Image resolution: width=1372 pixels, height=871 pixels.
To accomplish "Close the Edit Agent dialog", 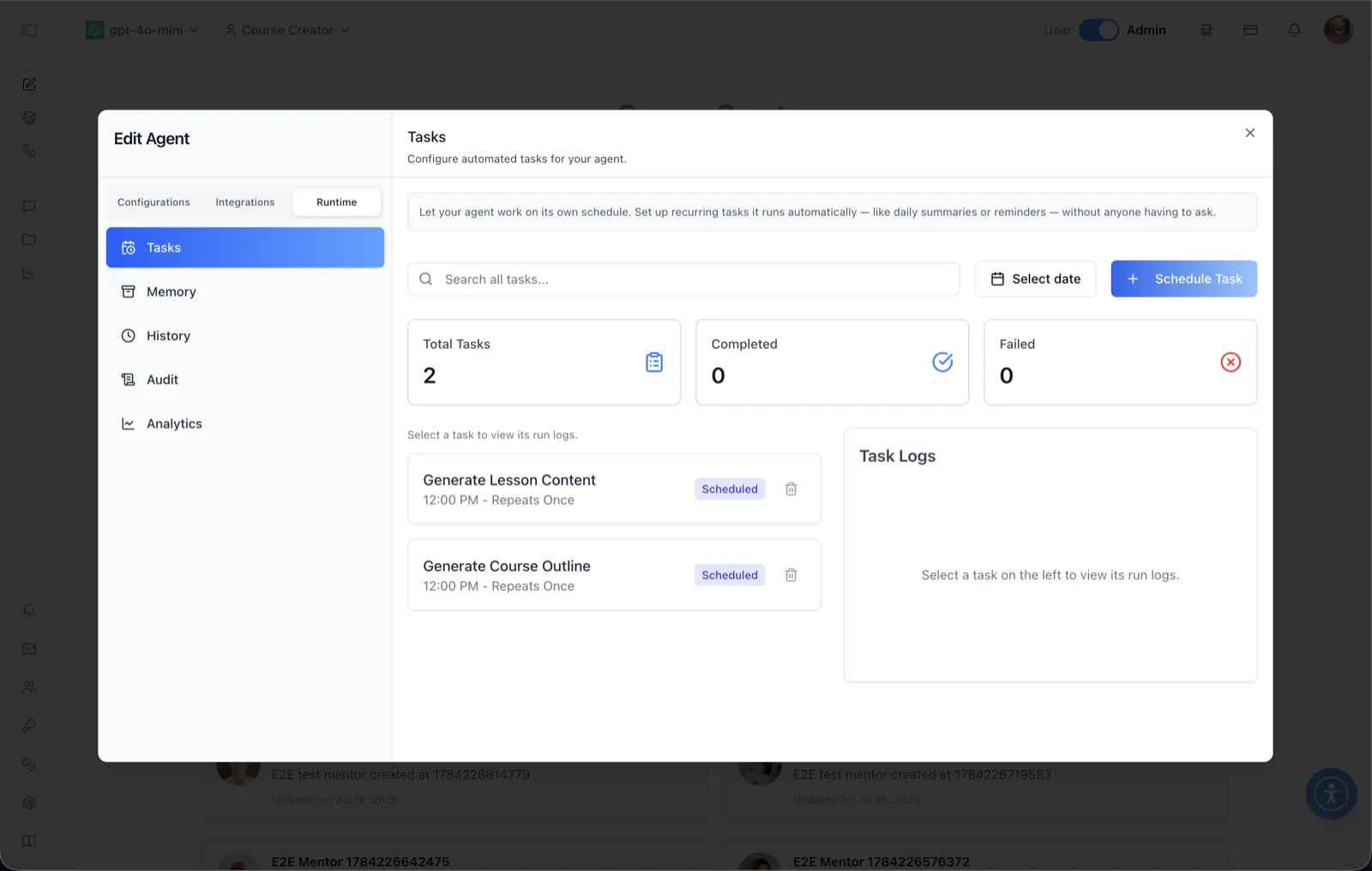I will tap(1249, 133).
